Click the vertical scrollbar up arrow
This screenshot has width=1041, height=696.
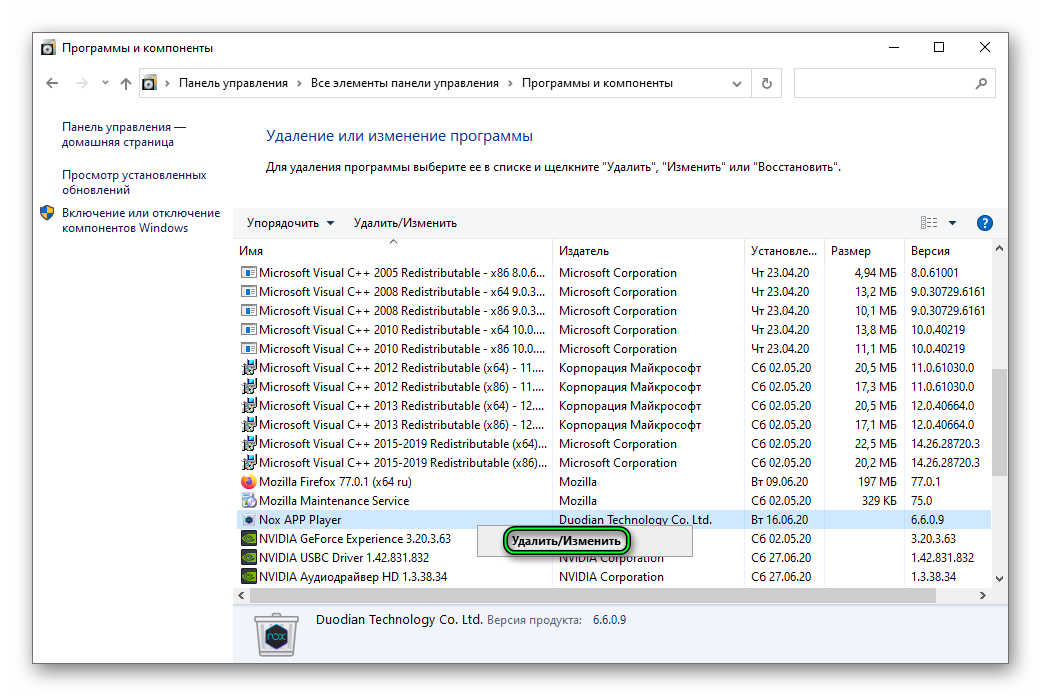999,248
